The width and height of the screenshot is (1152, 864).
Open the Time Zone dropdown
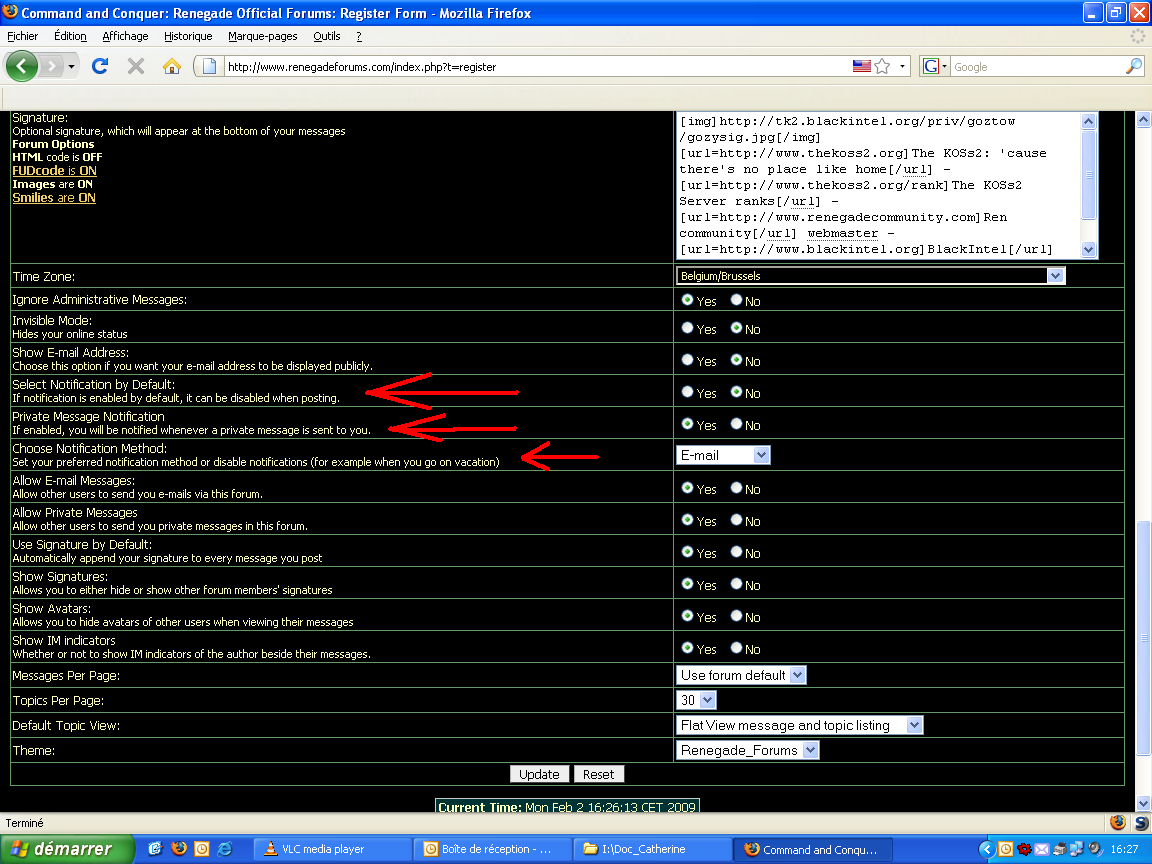(x=870, y=275)
